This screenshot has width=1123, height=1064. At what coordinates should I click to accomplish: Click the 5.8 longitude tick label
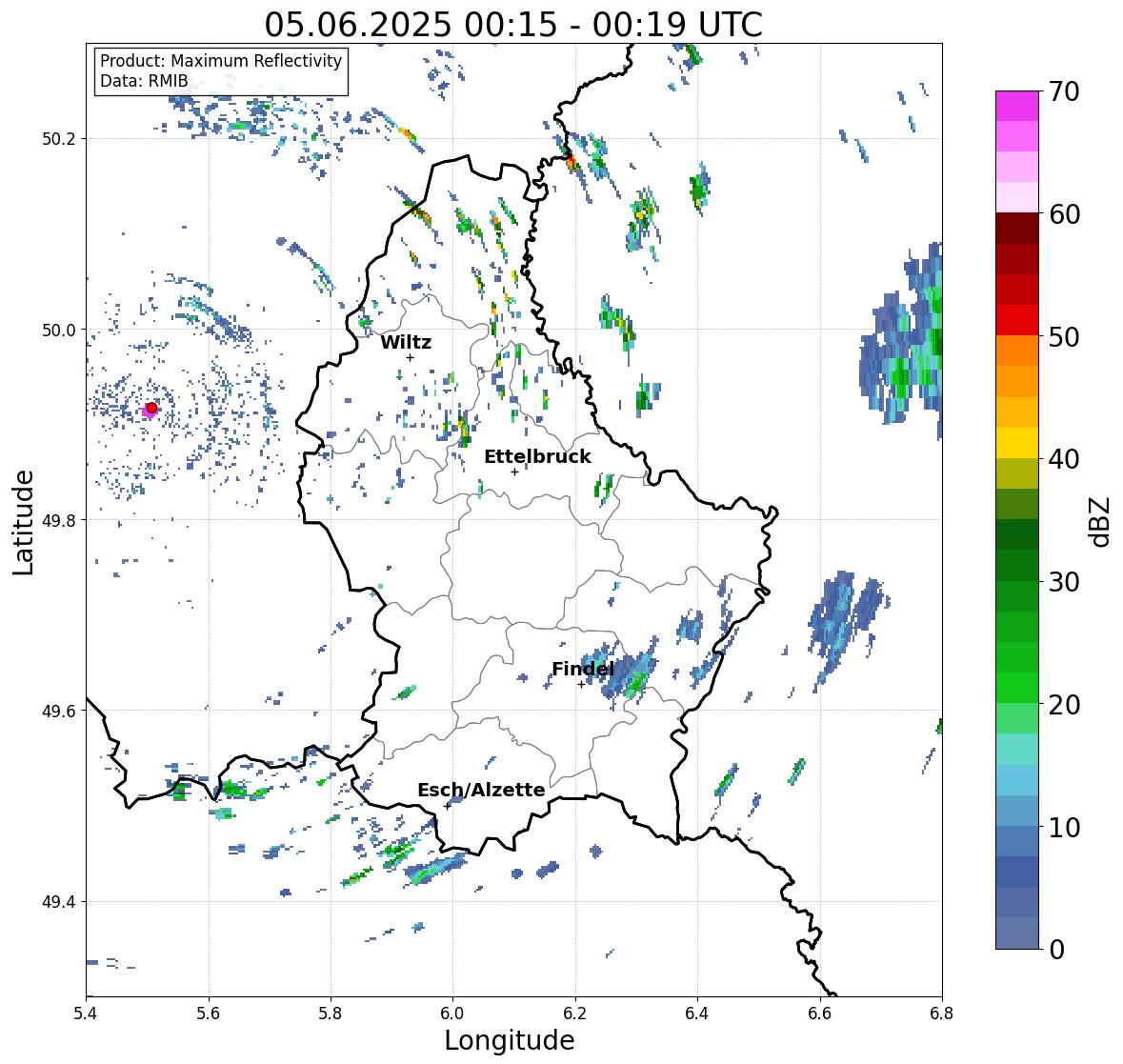pos(331,1013)
